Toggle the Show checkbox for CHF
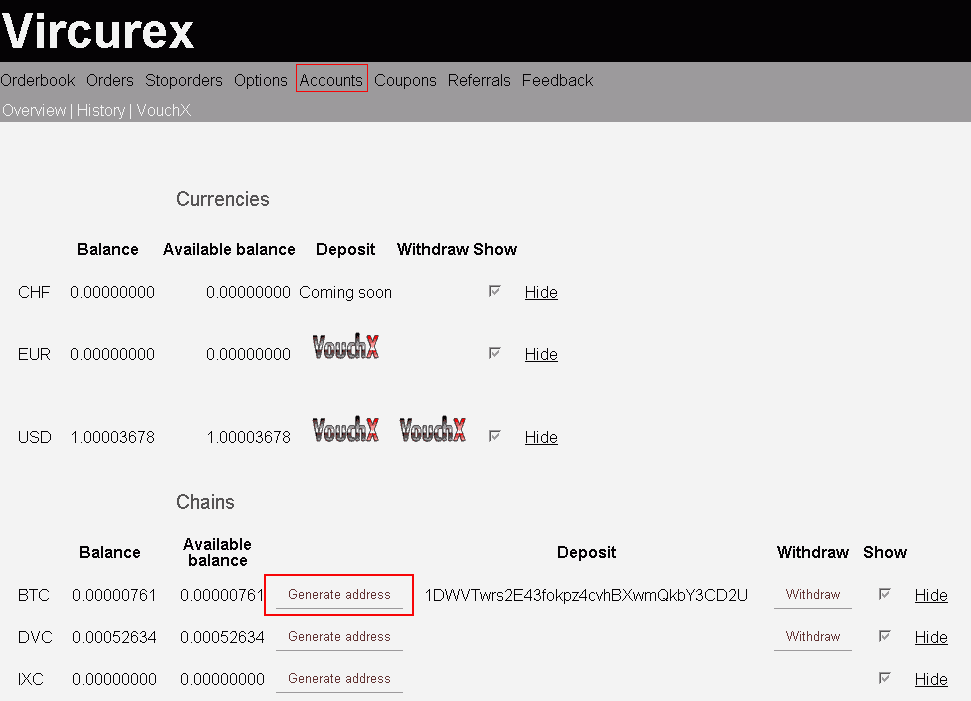 (x=494, y=290)
